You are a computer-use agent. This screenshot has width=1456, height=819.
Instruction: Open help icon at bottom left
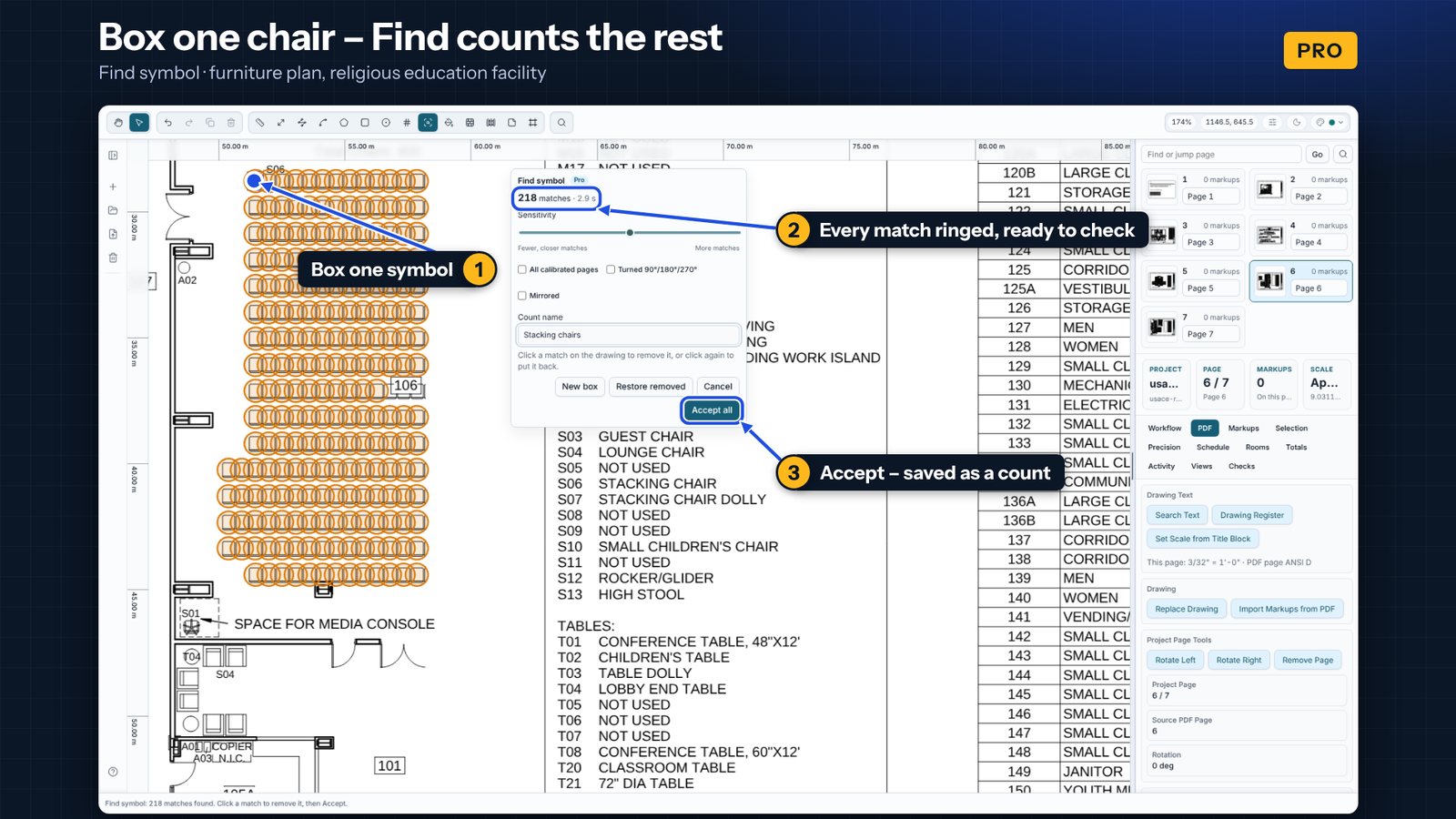point(113,772)
